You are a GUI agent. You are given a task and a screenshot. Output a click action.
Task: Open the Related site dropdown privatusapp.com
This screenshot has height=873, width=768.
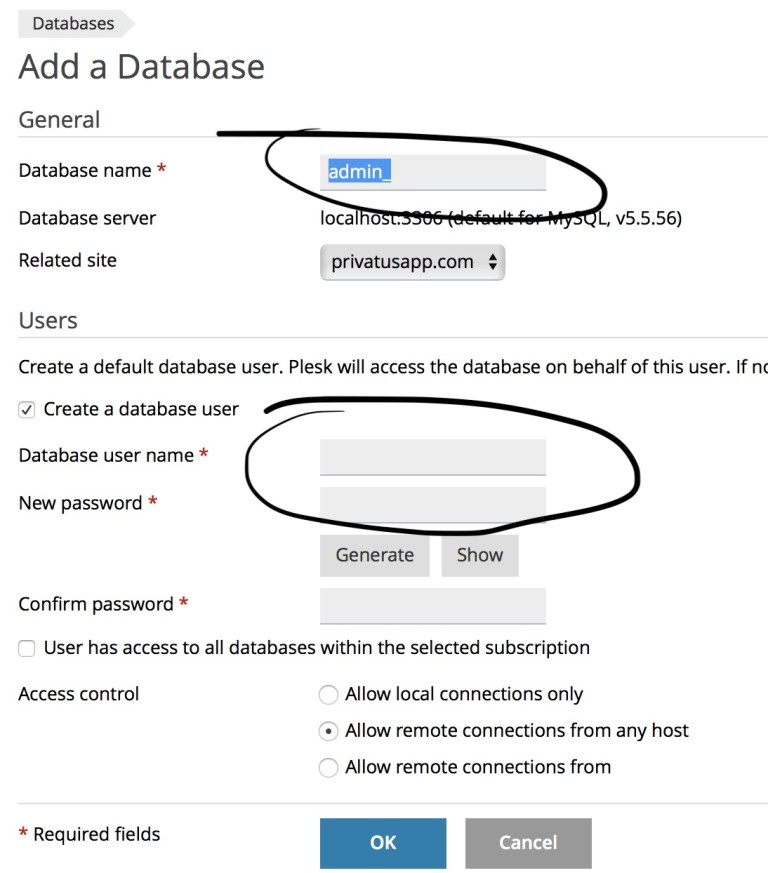coord(412,262)
